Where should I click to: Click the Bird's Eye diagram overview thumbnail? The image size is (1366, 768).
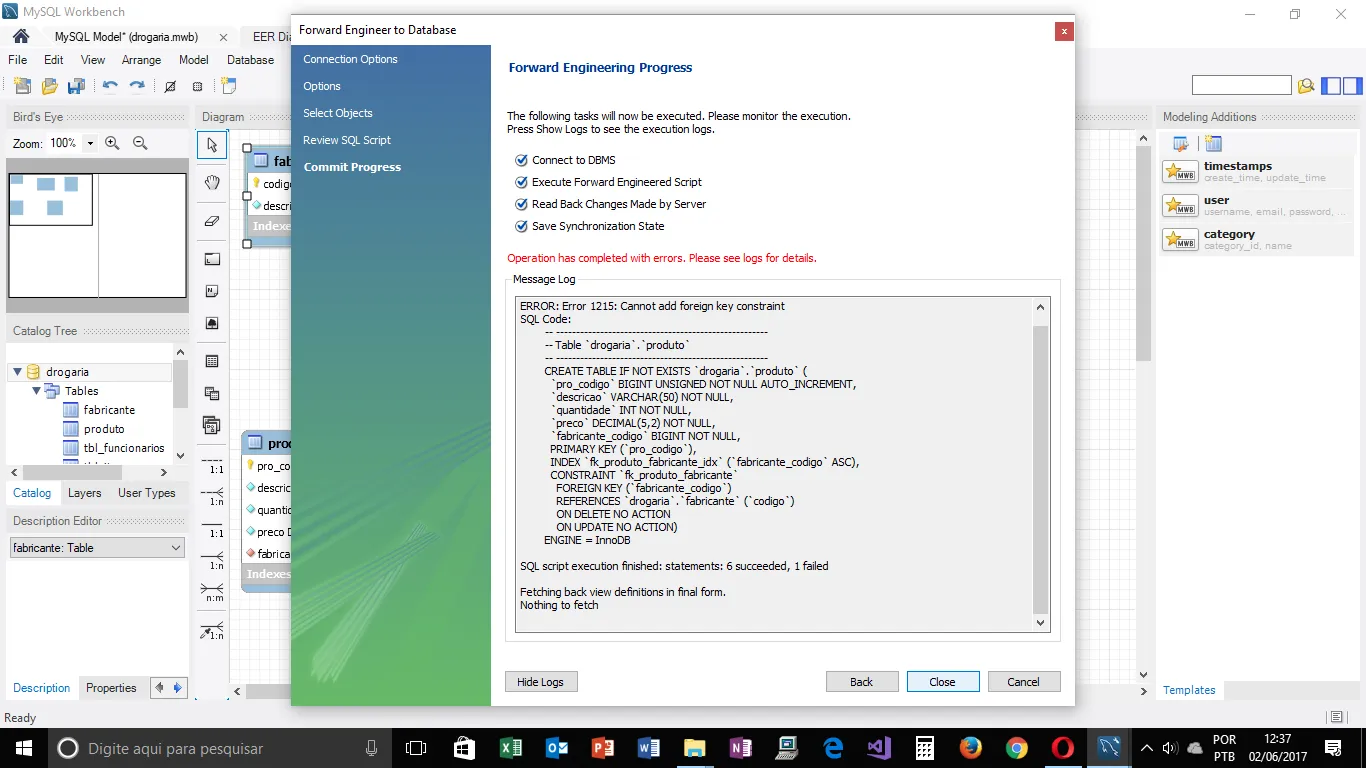point(98,236)
